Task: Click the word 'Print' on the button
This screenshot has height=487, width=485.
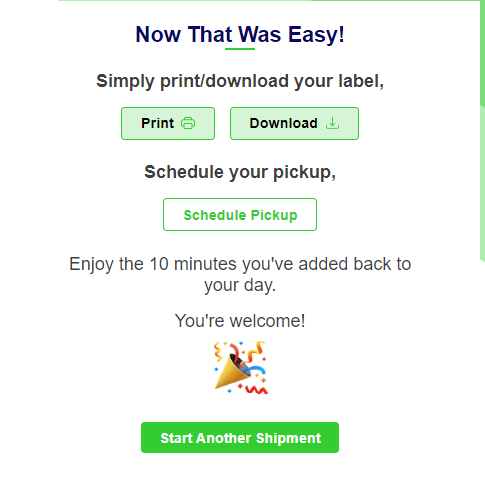Action: click(x=157, y=123)
